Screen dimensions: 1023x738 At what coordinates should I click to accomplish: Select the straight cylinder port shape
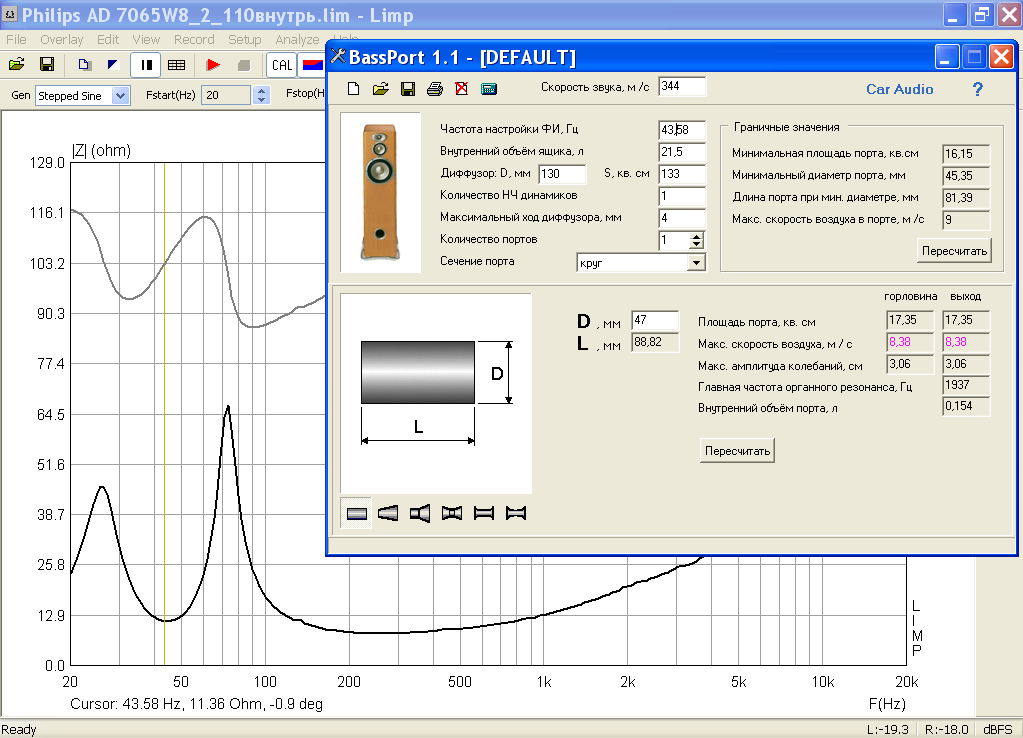click(x=356, y=513)
